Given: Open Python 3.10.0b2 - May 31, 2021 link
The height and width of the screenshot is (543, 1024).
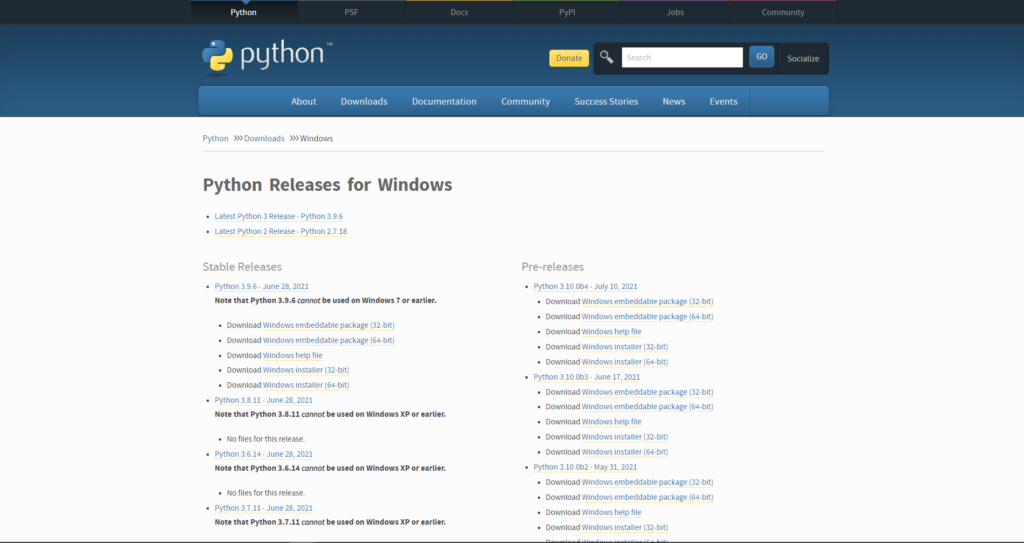Looking at the screenshot, I should click(x=585, y=467).
